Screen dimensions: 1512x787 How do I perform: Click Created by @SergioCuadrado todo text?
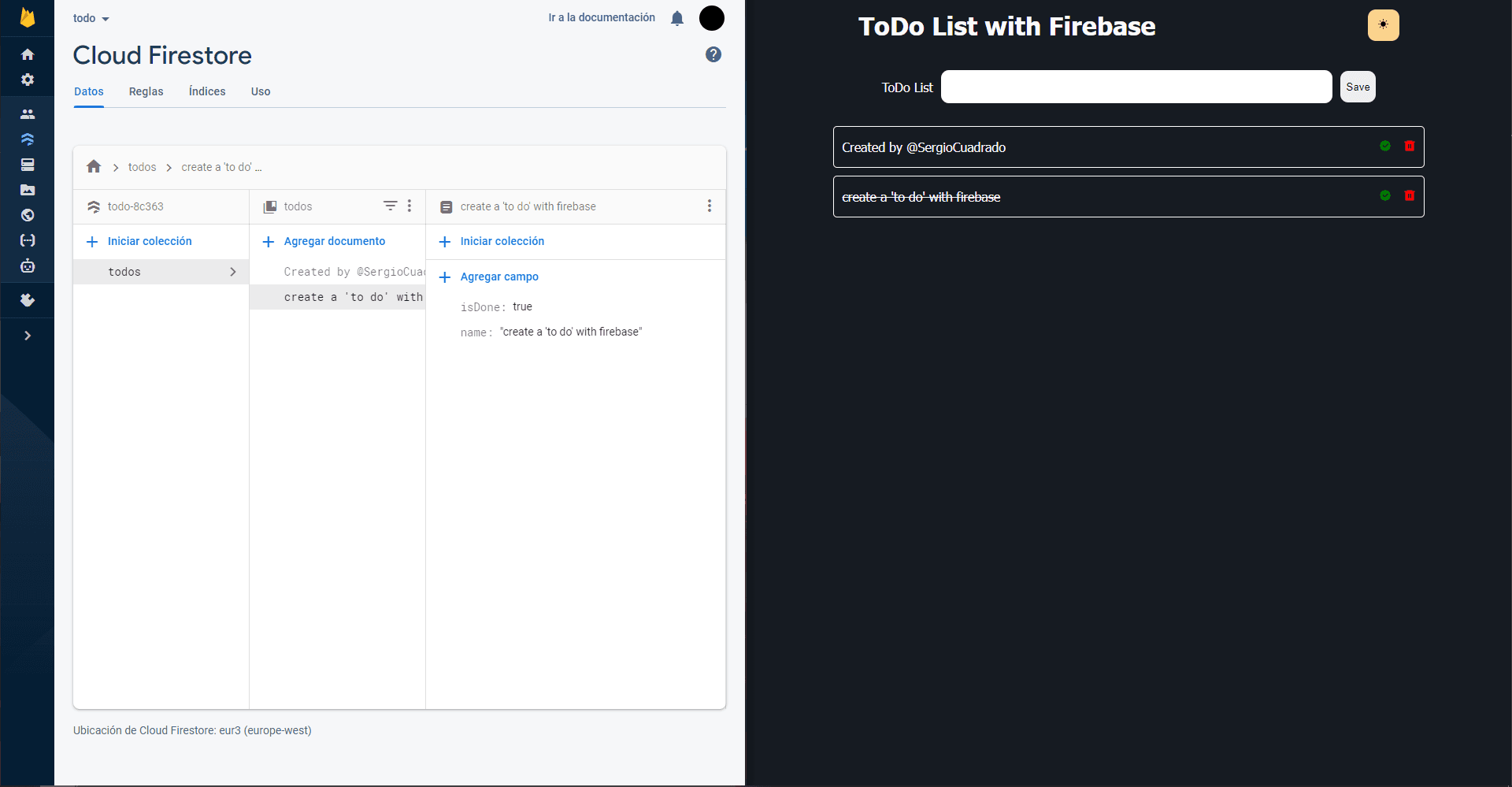click(x=924, y=147)
